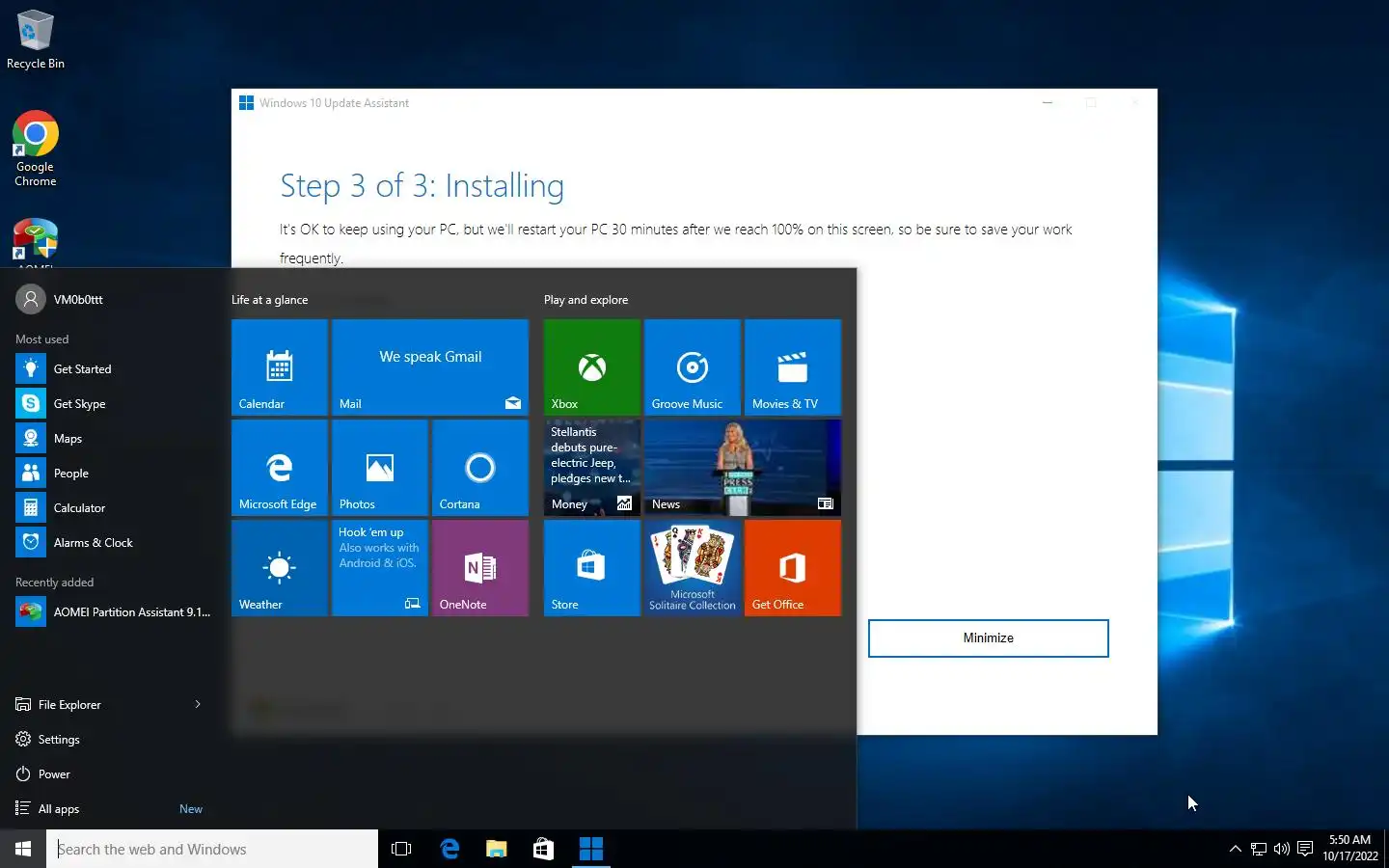Open the Store tile

592,568
